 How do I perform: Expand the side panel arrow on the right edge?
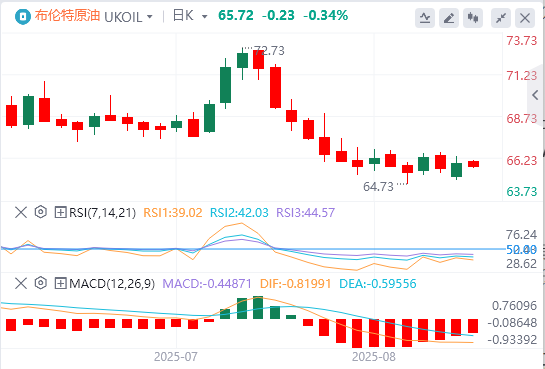point(537,95)
